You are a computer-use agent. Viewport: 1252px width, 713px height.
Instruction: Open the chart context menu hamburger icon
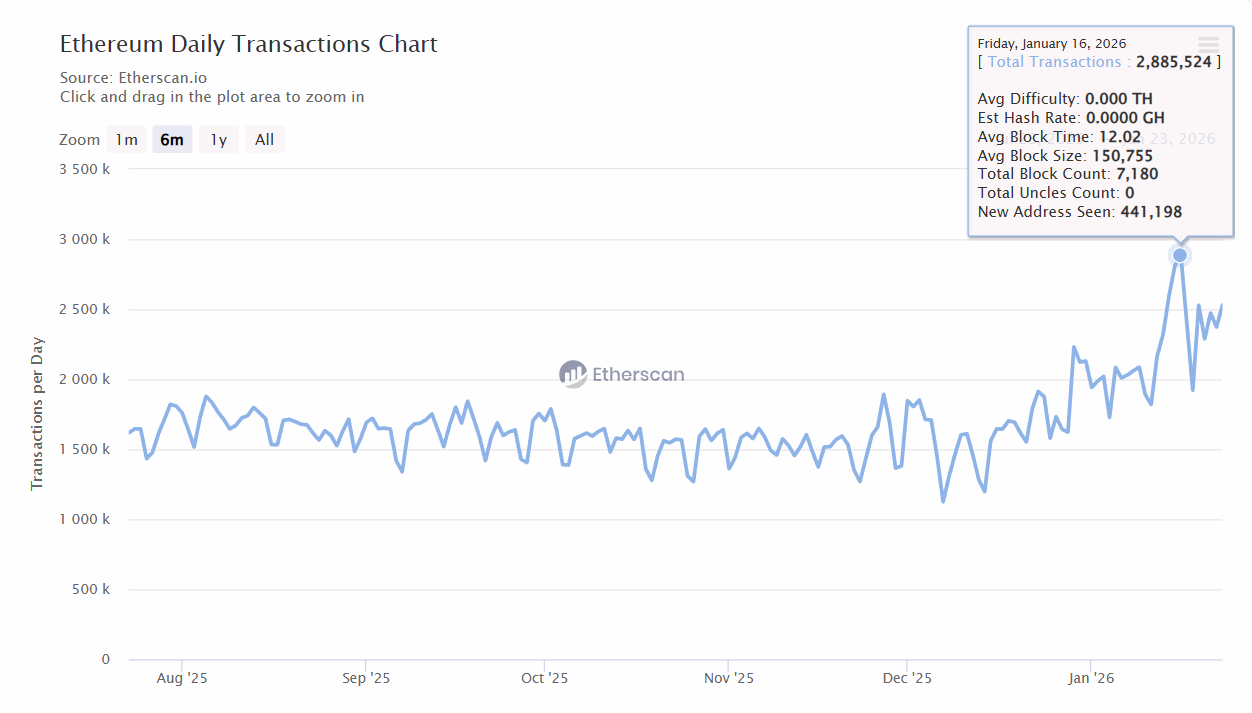point(1208,44)
